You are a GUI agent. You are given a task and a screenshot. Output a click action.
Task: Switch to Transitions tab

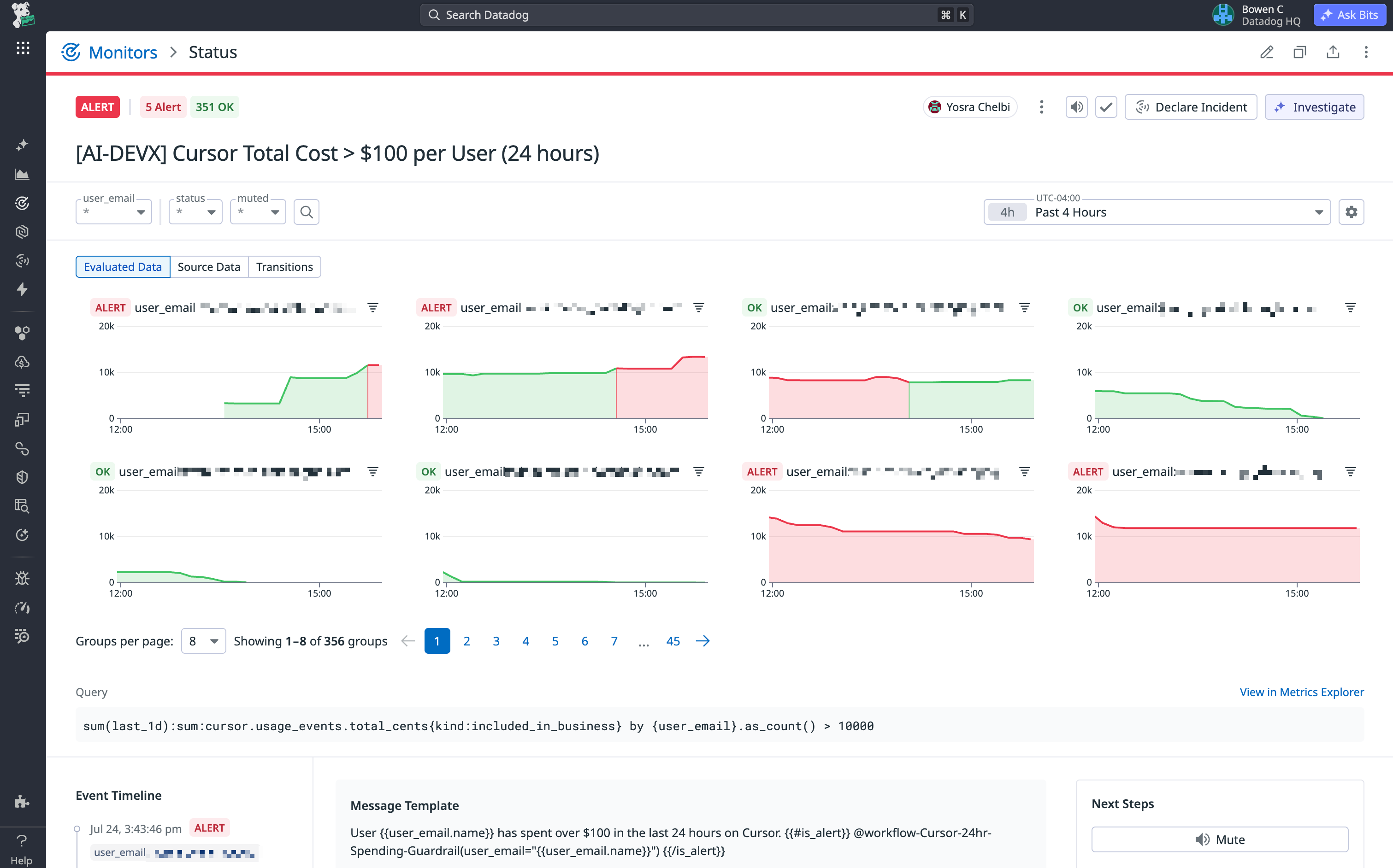pos(285,267)
